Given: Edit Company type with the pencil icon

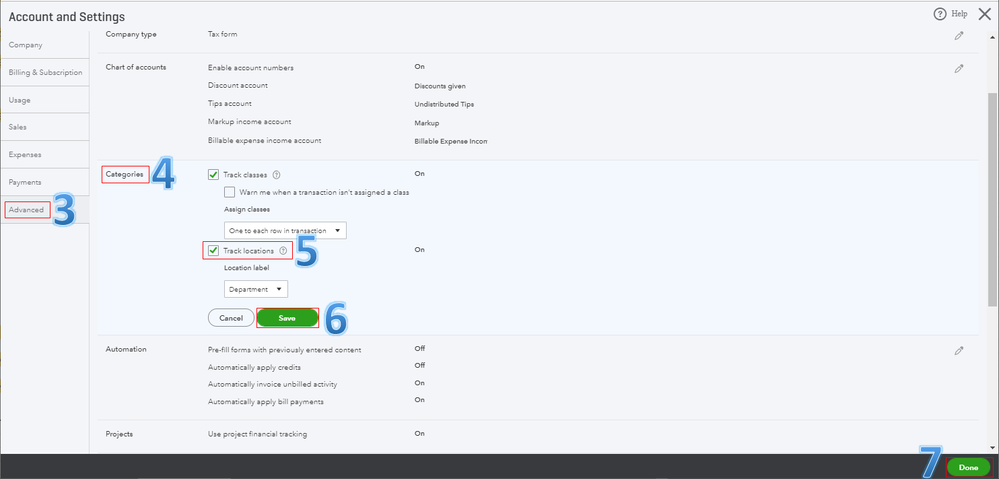Looking at the screenshot, I should [x=959, y=36].
